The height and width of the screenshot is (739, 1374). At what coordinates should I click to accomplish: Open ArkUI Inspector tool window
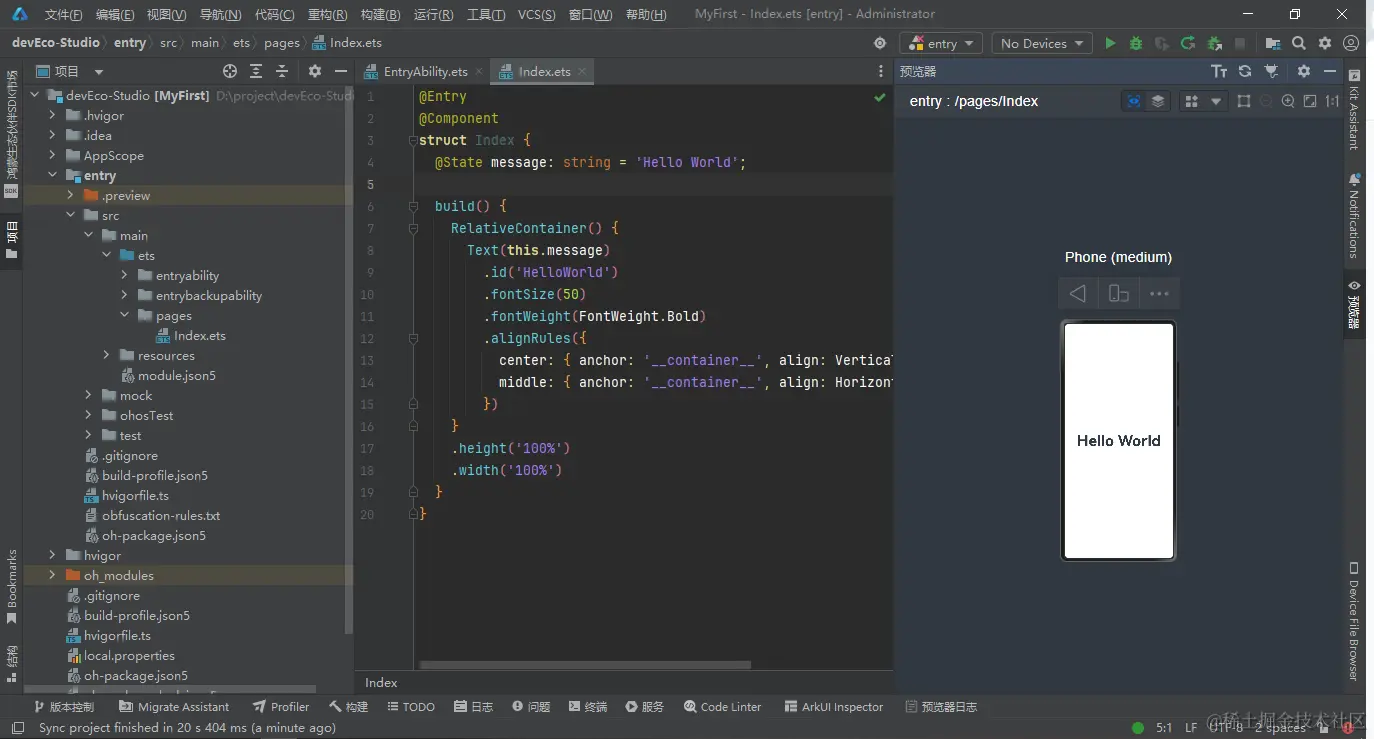click(x=834, y=706)
